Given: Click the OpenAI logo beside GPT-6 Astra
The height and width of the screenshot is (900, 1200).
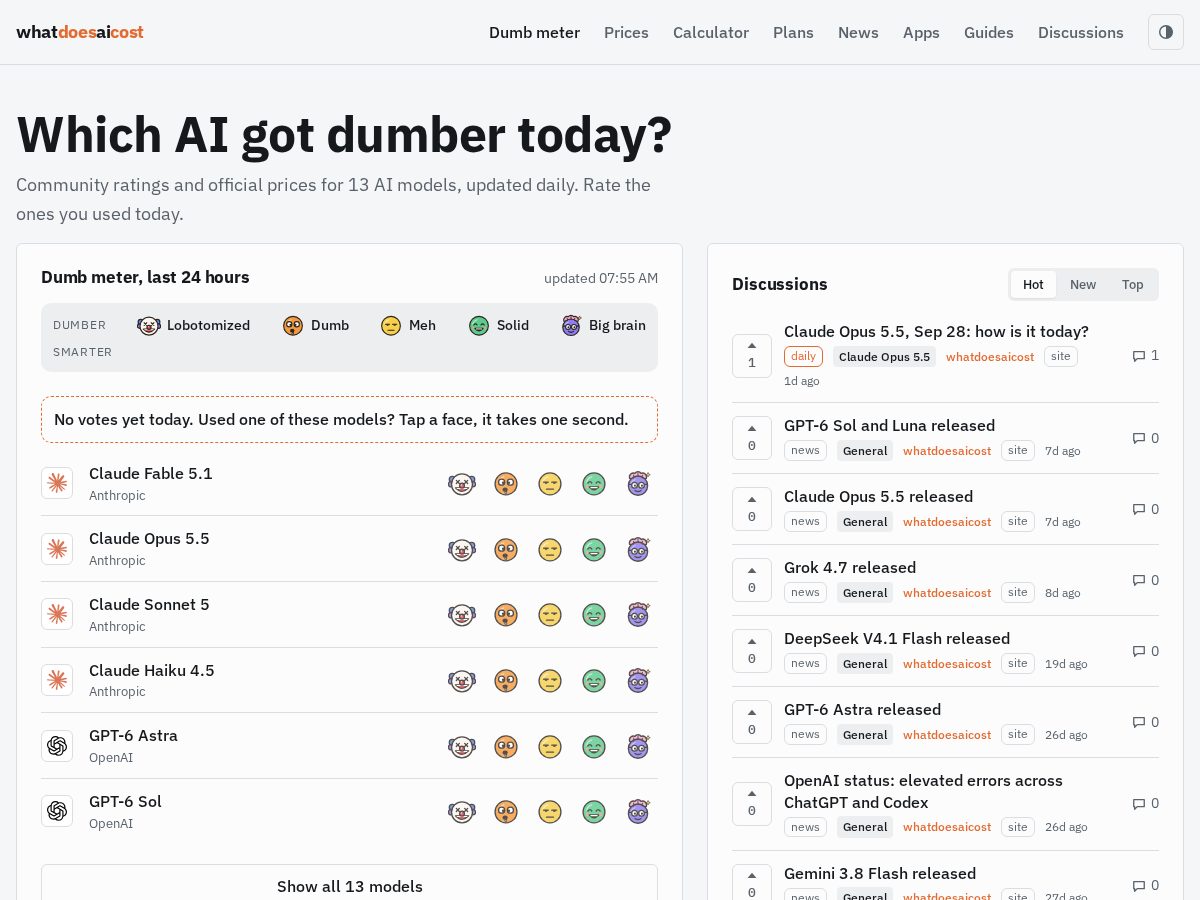Looking at the screenshot, I should tap(57, 746).
